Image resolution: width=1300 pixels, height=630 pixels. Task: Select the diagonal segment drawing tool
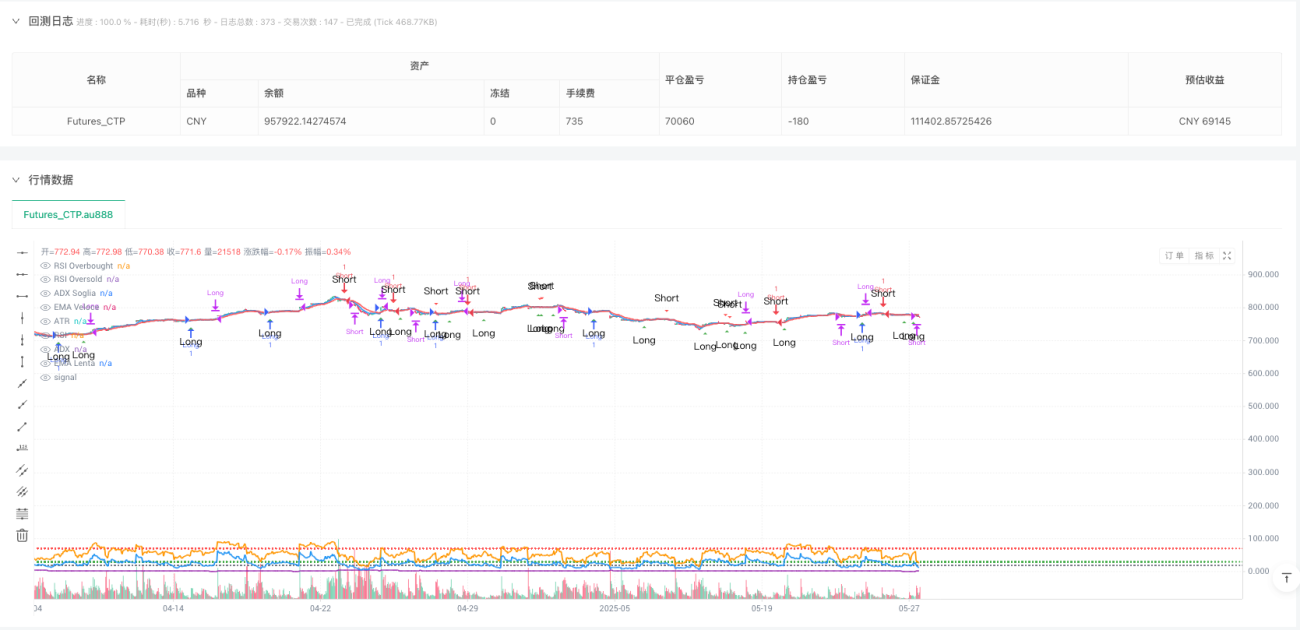pos(22,427)
